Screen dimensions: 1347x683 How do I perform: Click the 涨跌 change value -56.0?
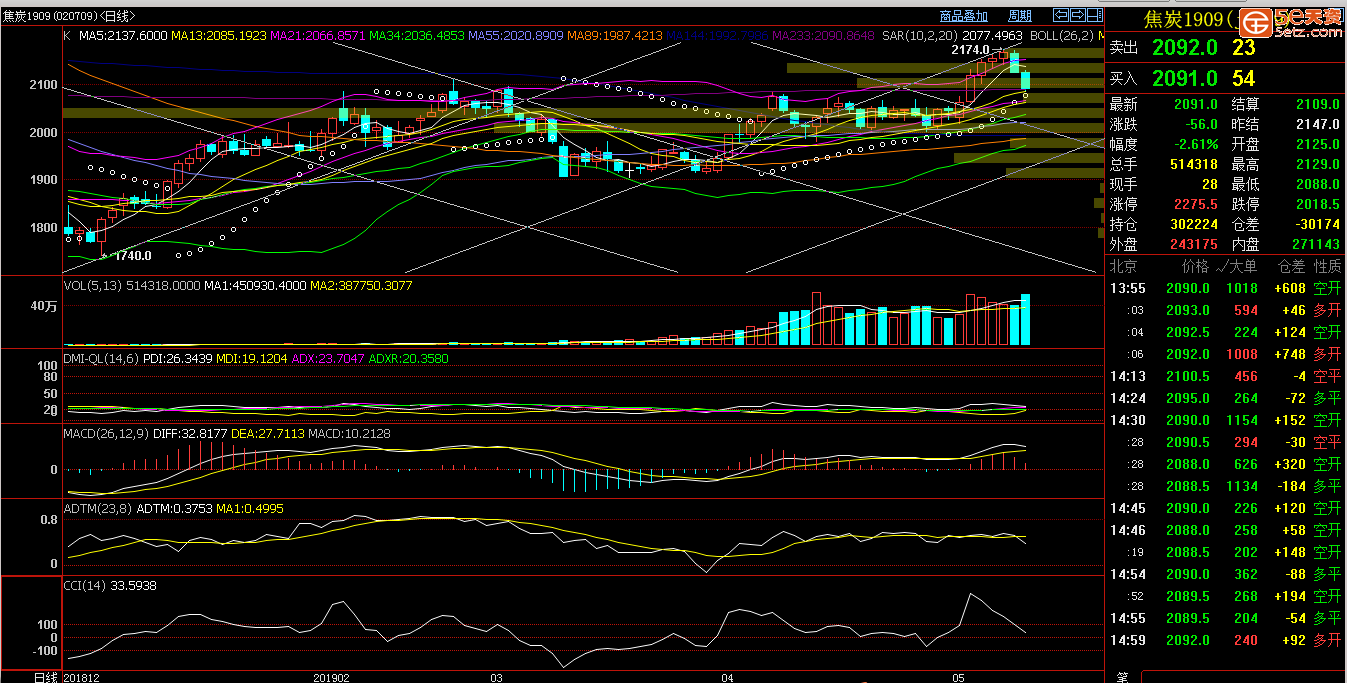pos(1200,124)
